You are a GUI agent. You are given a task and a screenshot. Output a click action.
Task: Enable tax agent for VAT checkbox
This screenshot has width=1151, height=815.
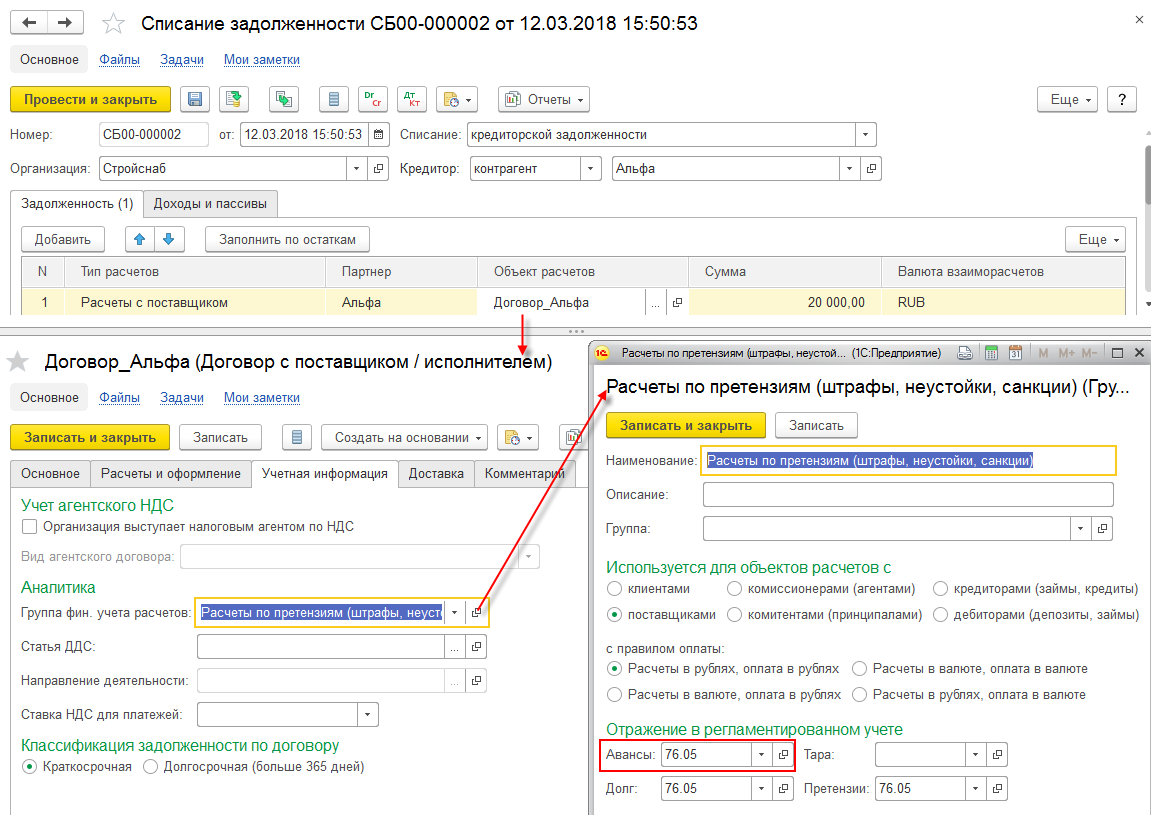point(29,526)
